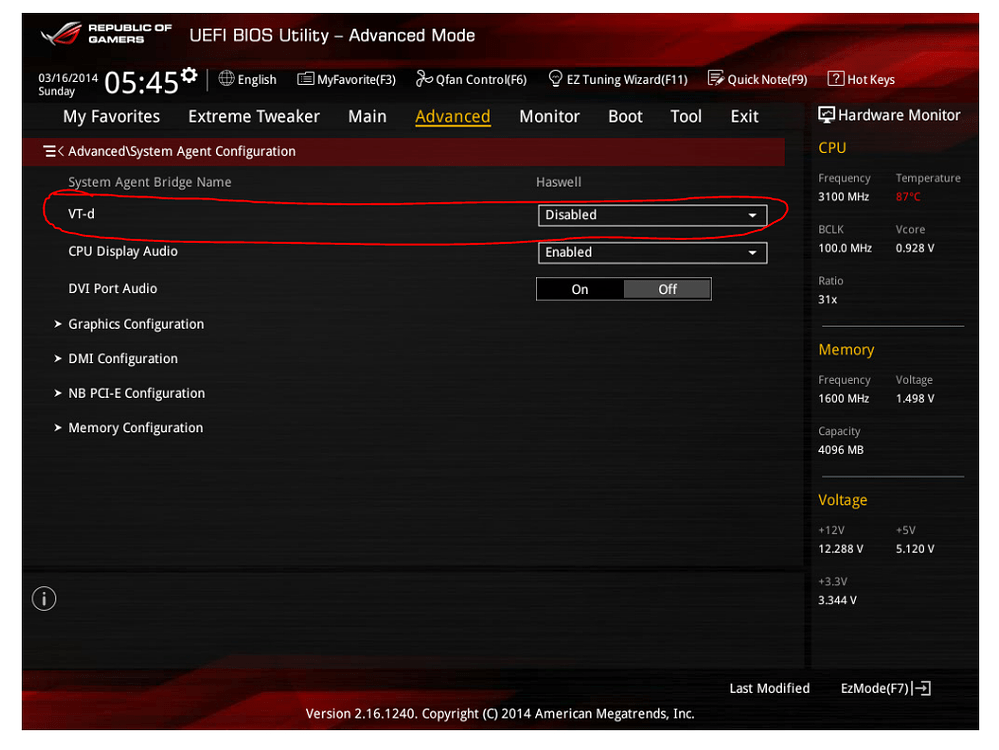Click the Last Modified button
This screenshot has width=999, height=750.
point(769,688)
